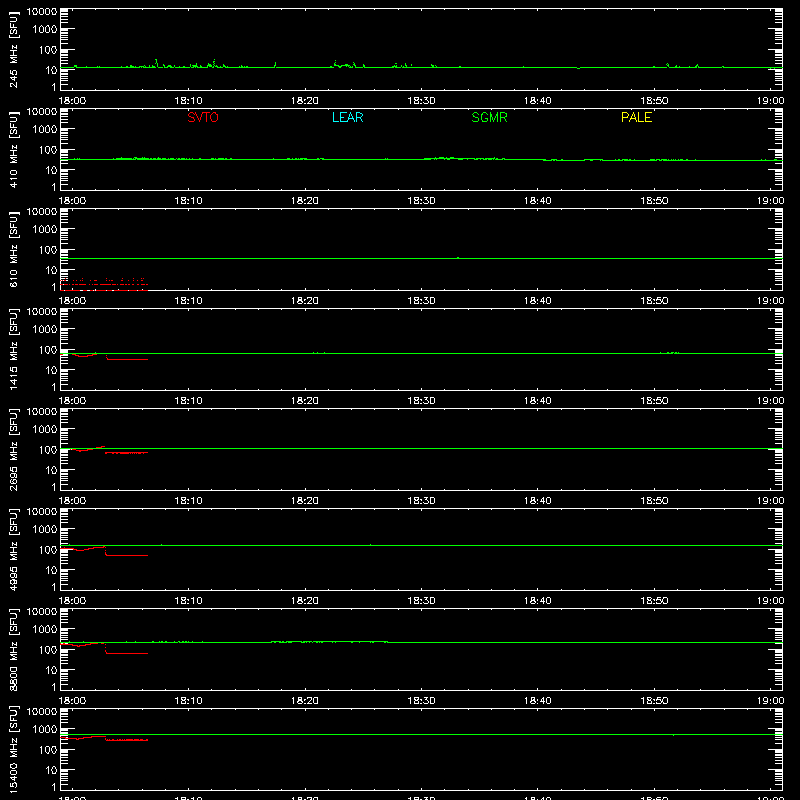This screenshot has height=800, width=800.
Task: Click 18:20 label under the 8800 MHz panel
Action: 305,701
